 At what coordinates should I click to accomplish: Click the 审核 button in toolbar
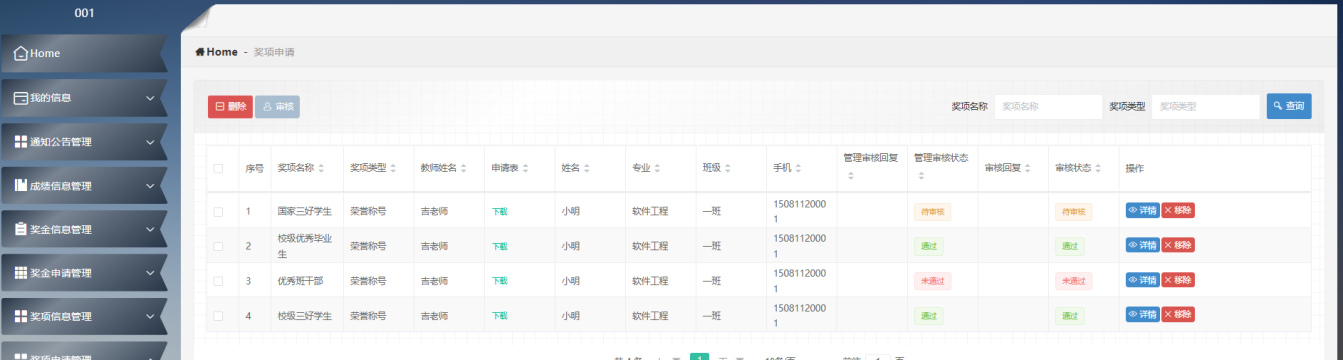[277, 107]
